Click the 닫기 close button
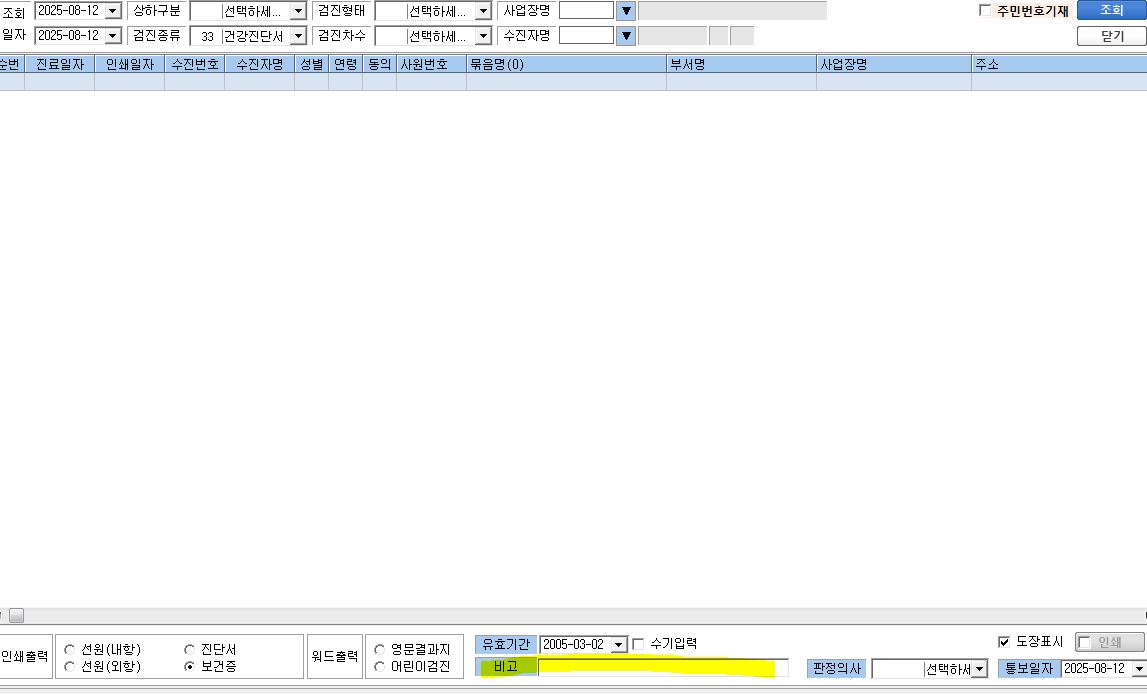 (x=1111, y=36)
